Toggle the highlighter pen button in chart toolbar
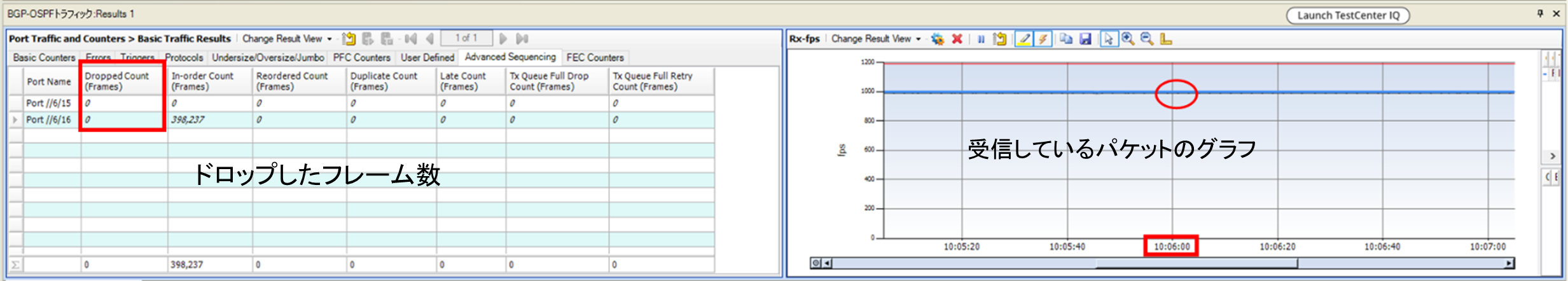Screen dimensions: 1568x281 click(x=1023, y=39)
